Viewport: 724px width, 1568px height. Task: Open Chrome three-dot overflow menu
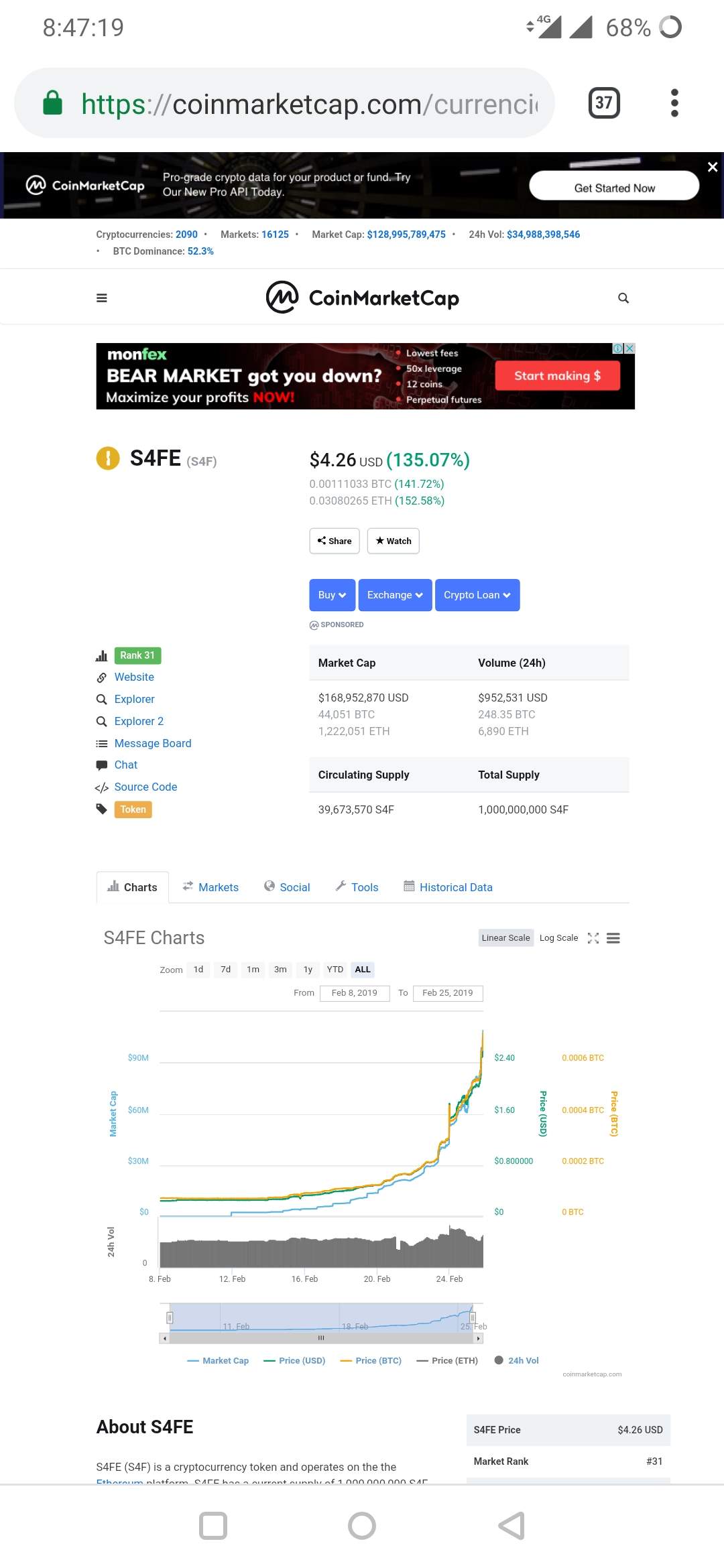674,103
